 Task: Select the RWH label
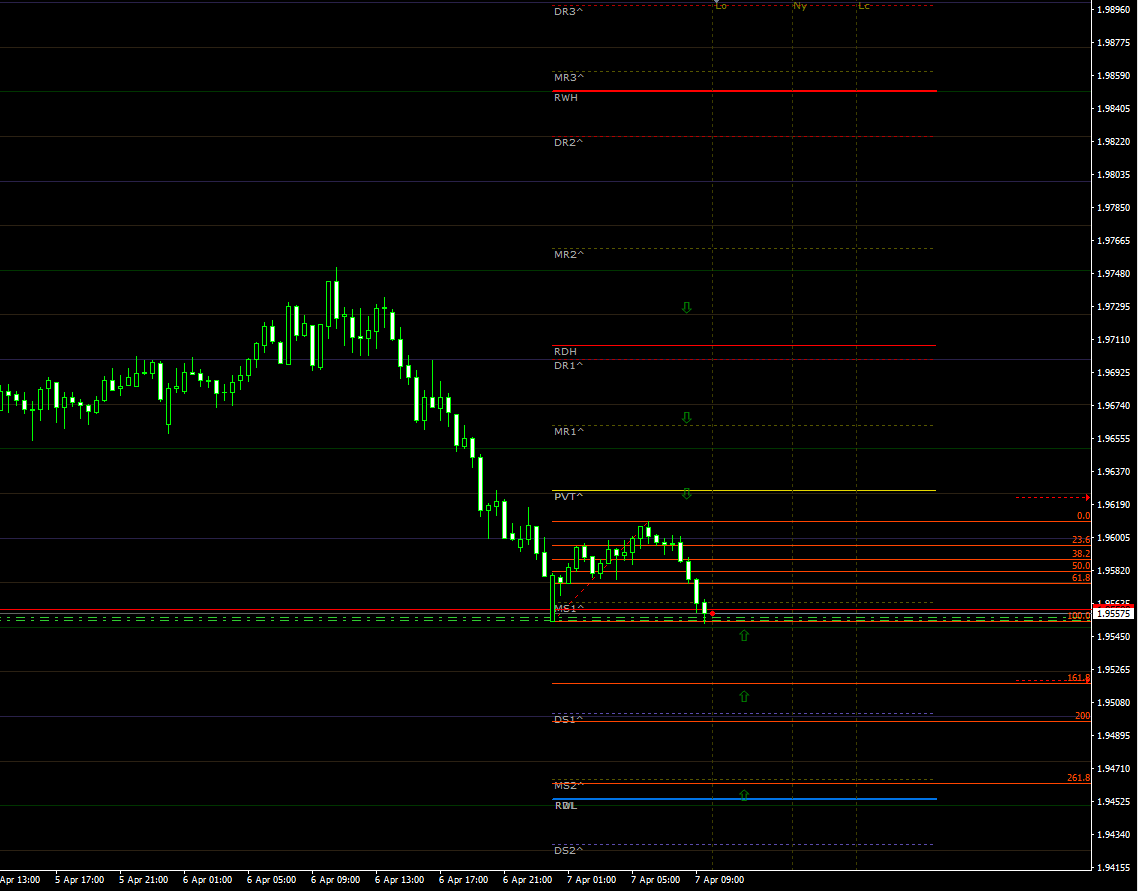pos(566,97)
